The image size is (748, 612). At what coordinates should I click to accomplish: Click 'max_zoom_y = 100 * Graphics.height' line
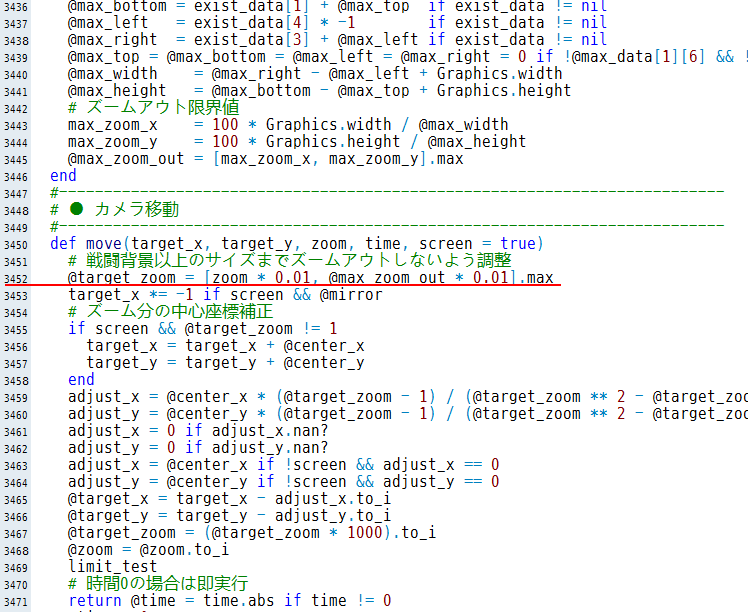point(297,142)
